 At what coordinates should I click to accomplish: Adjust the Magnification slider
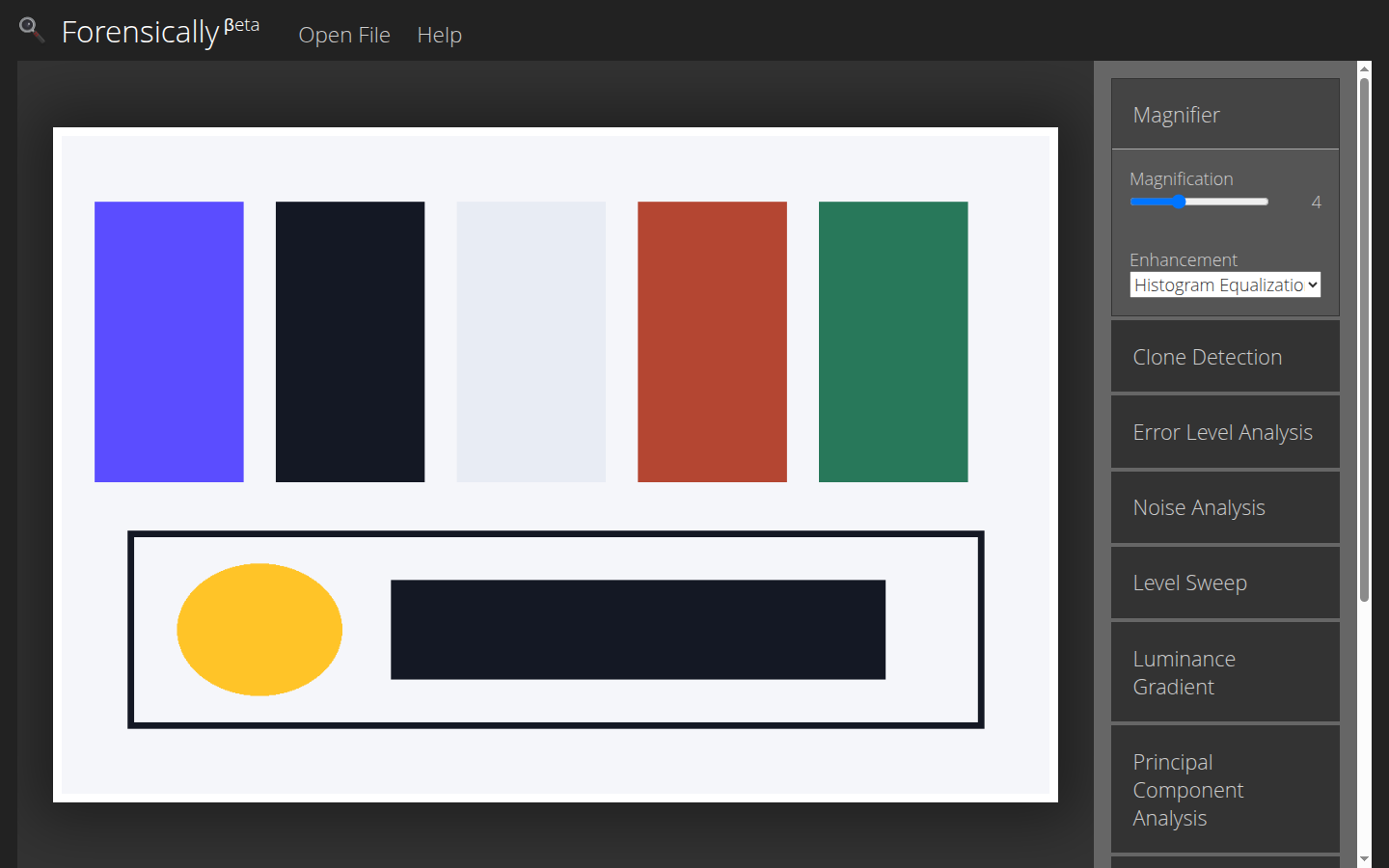tap(1199, 202)
